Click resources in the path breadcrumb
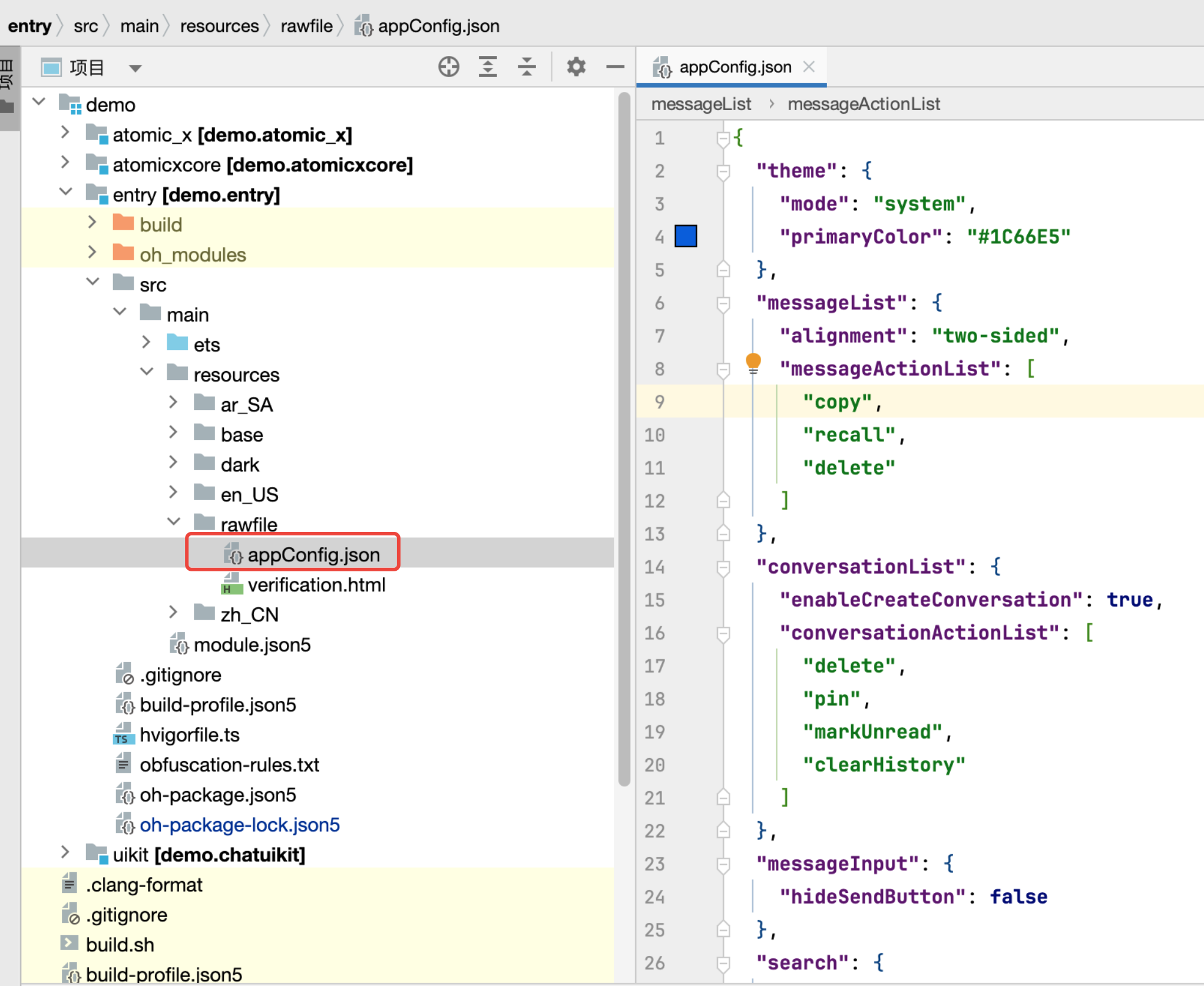This screenshot has width=1204, height=986. pos(219,26)
